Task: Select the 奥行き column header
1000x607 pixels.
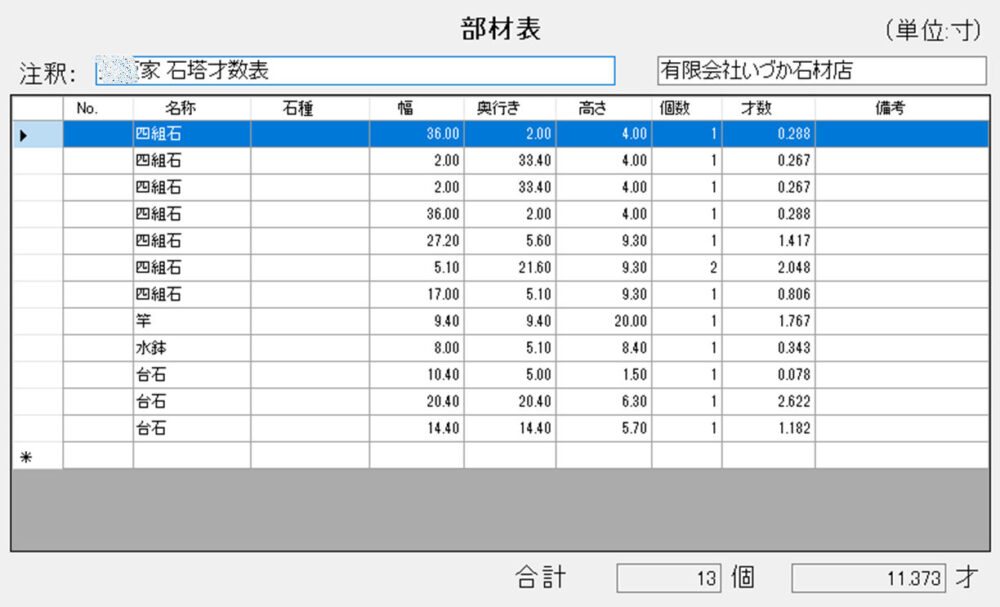Action: [x=509, y=108]
